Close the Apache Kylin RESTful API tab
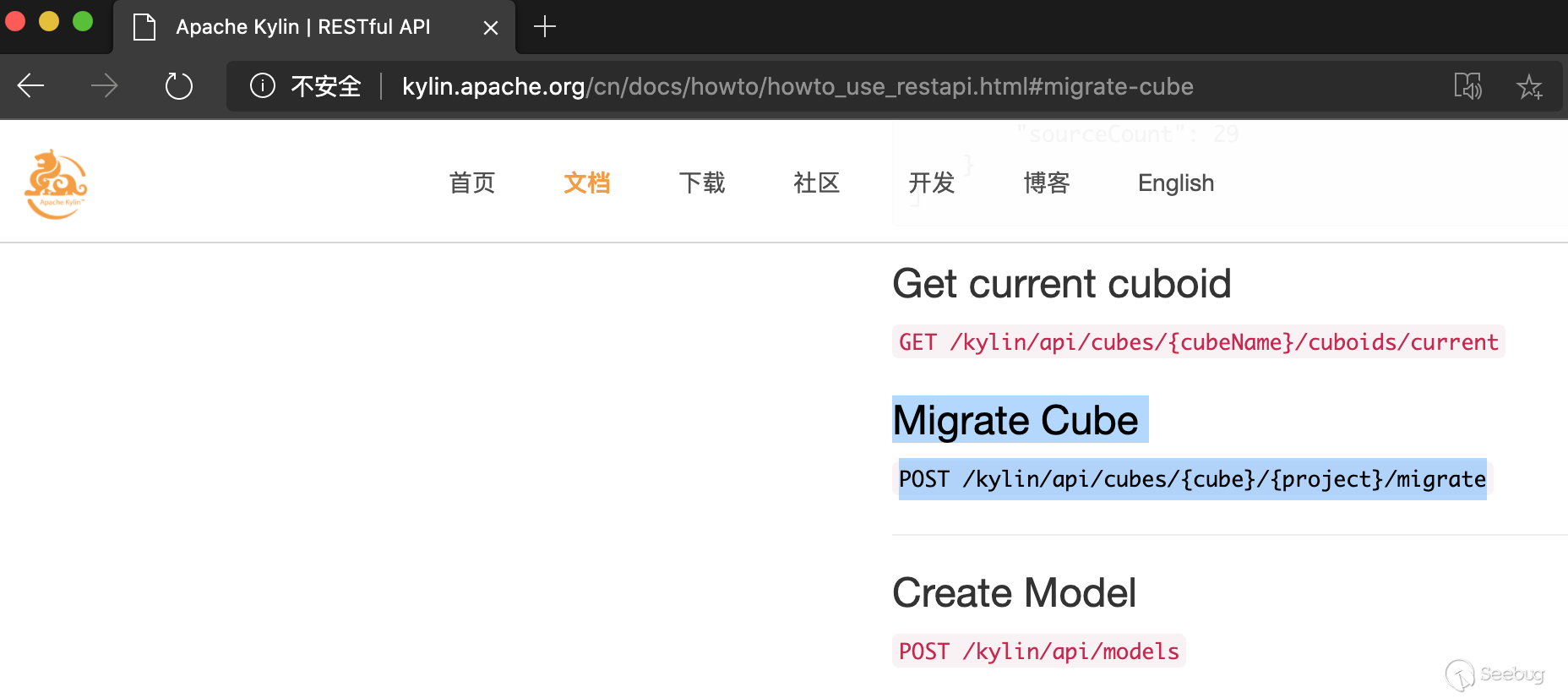Image resolution: width=1568 pixels, height=698 pixels. pos(490,28)
